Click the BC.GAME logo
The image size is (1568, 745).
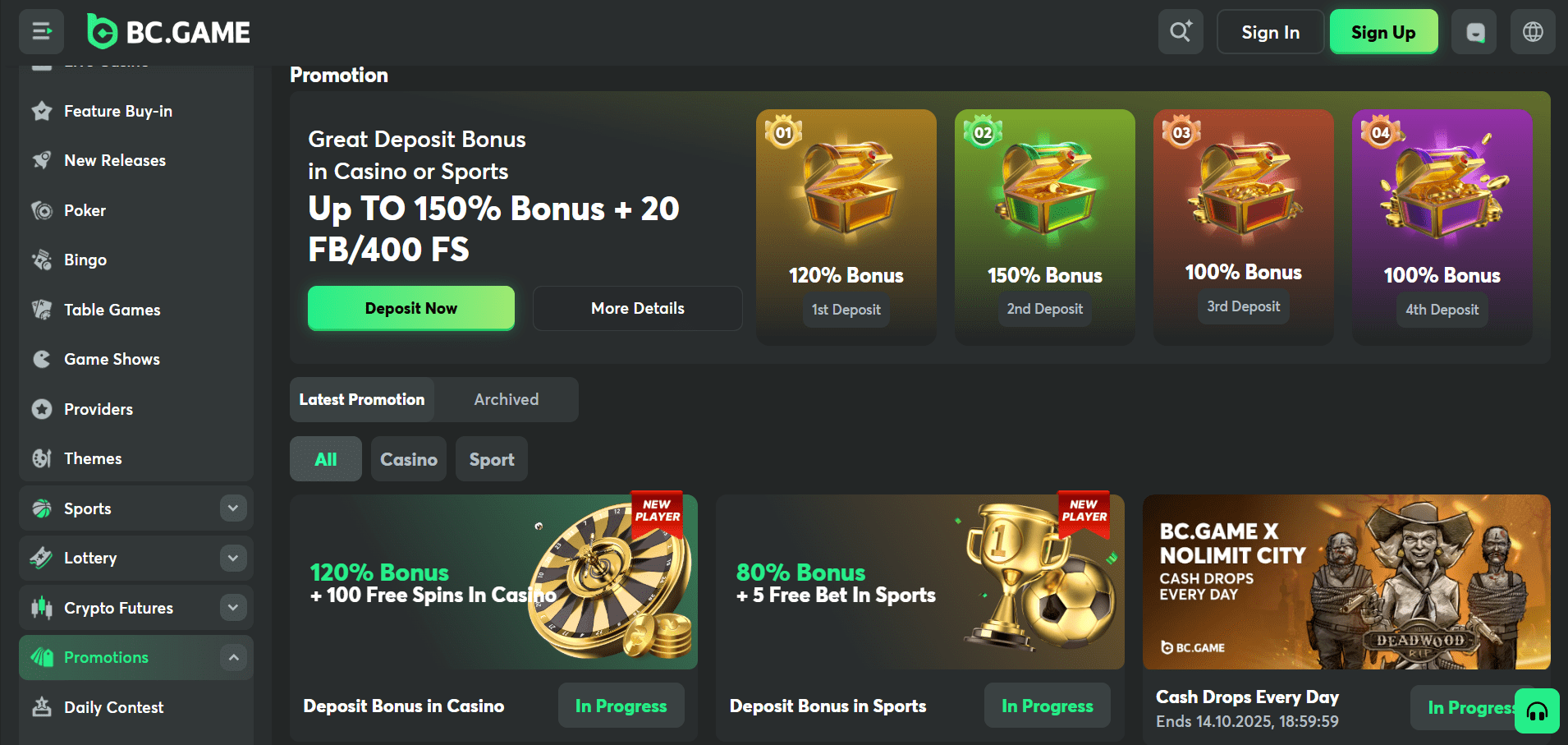(168, 32)
